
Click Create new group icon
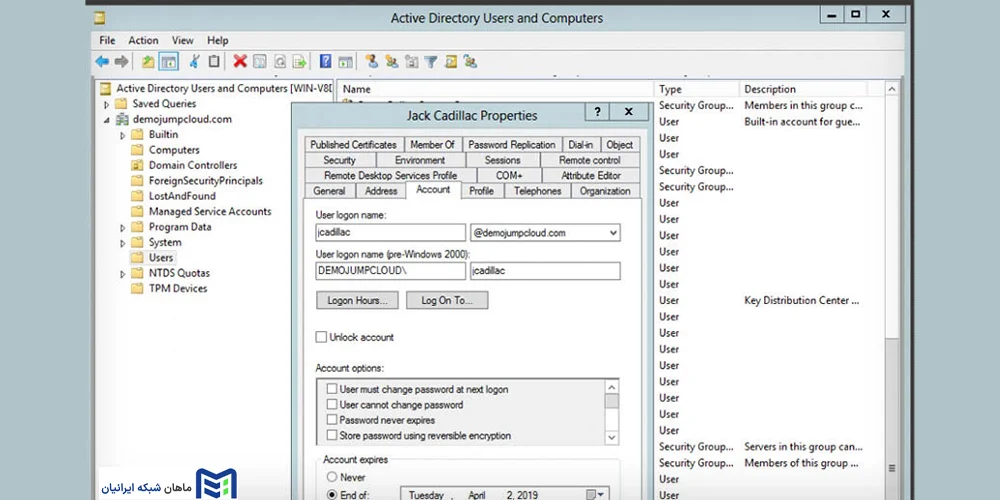tap(392, 61)
